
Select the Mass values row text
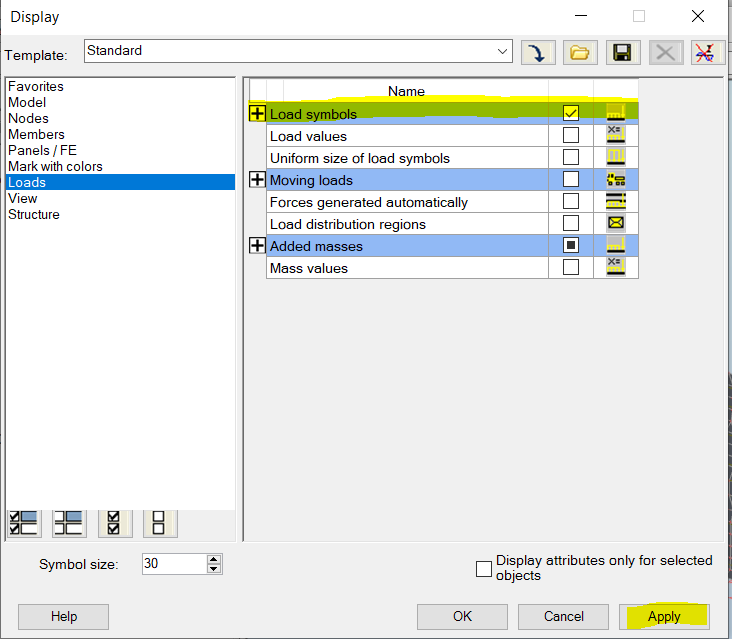click(309, 268)
